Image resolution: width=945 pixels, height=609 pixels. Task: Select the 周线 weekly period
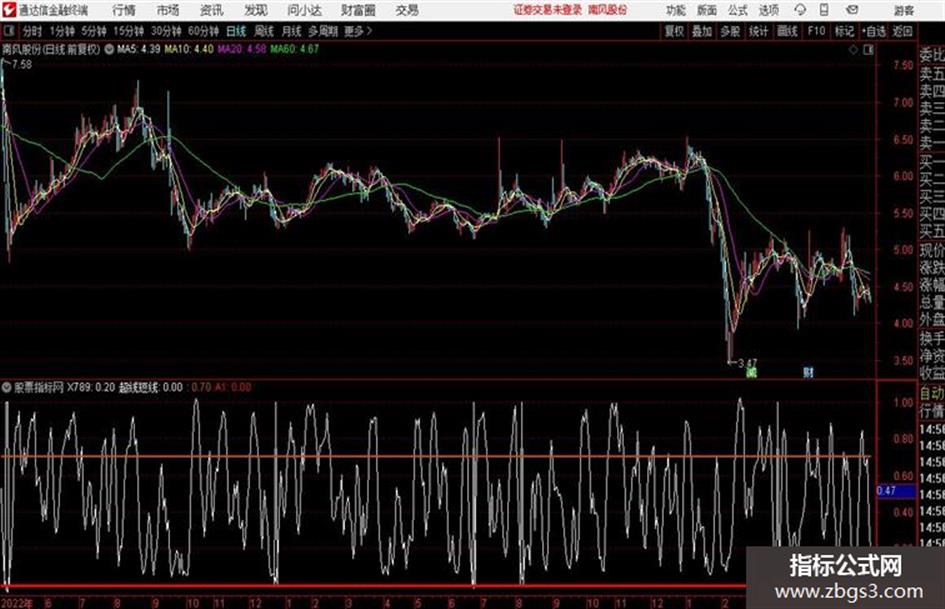click(264, 31)
